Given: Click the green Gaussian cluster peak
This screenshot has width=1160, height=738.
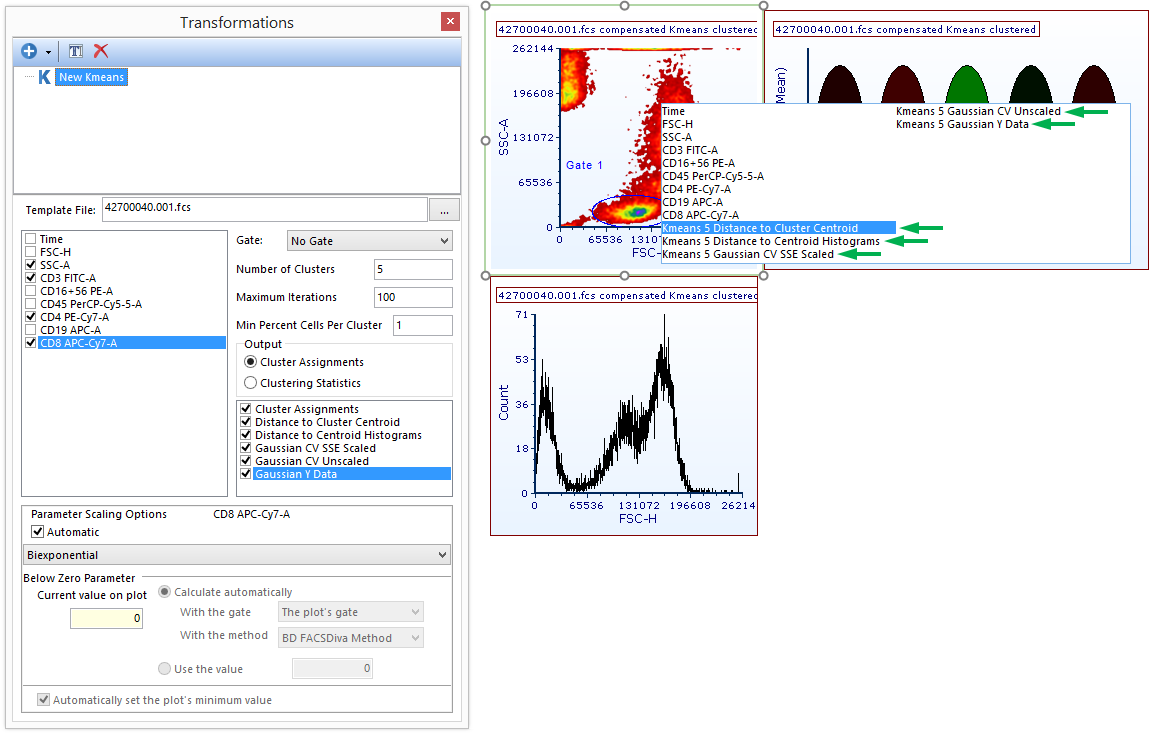Looking at the screenshot, I should pyautogui.click(x=966, y=85).
